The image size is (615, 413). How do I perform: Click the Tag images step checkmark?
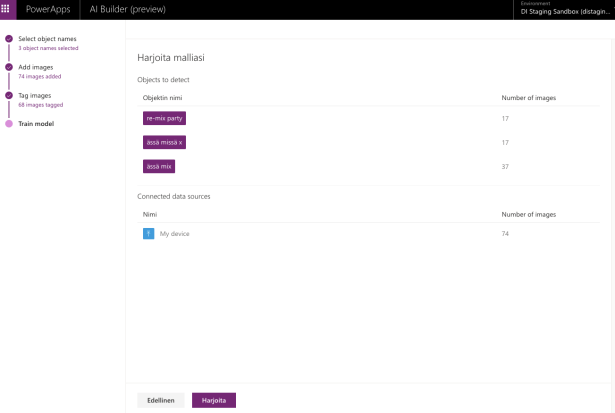click(9, 96)
